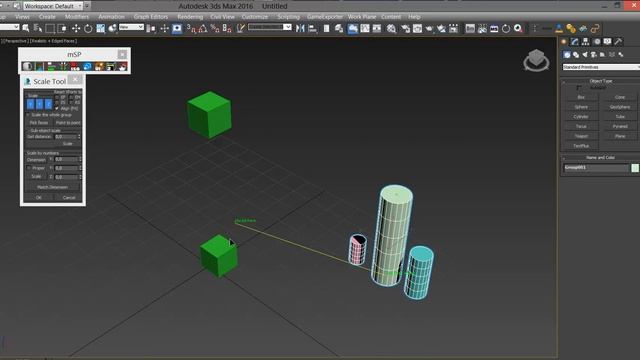
Task: Click the Box primitive button
Action: tap(581, 97)
